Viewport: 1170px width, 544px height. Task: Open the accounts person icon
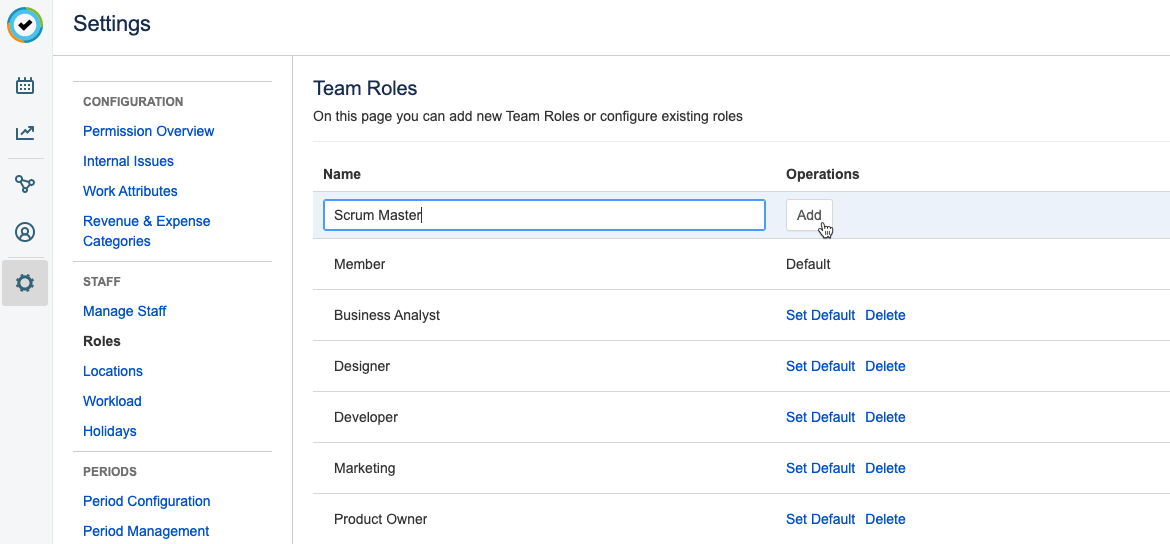click(x=25, y=233)
